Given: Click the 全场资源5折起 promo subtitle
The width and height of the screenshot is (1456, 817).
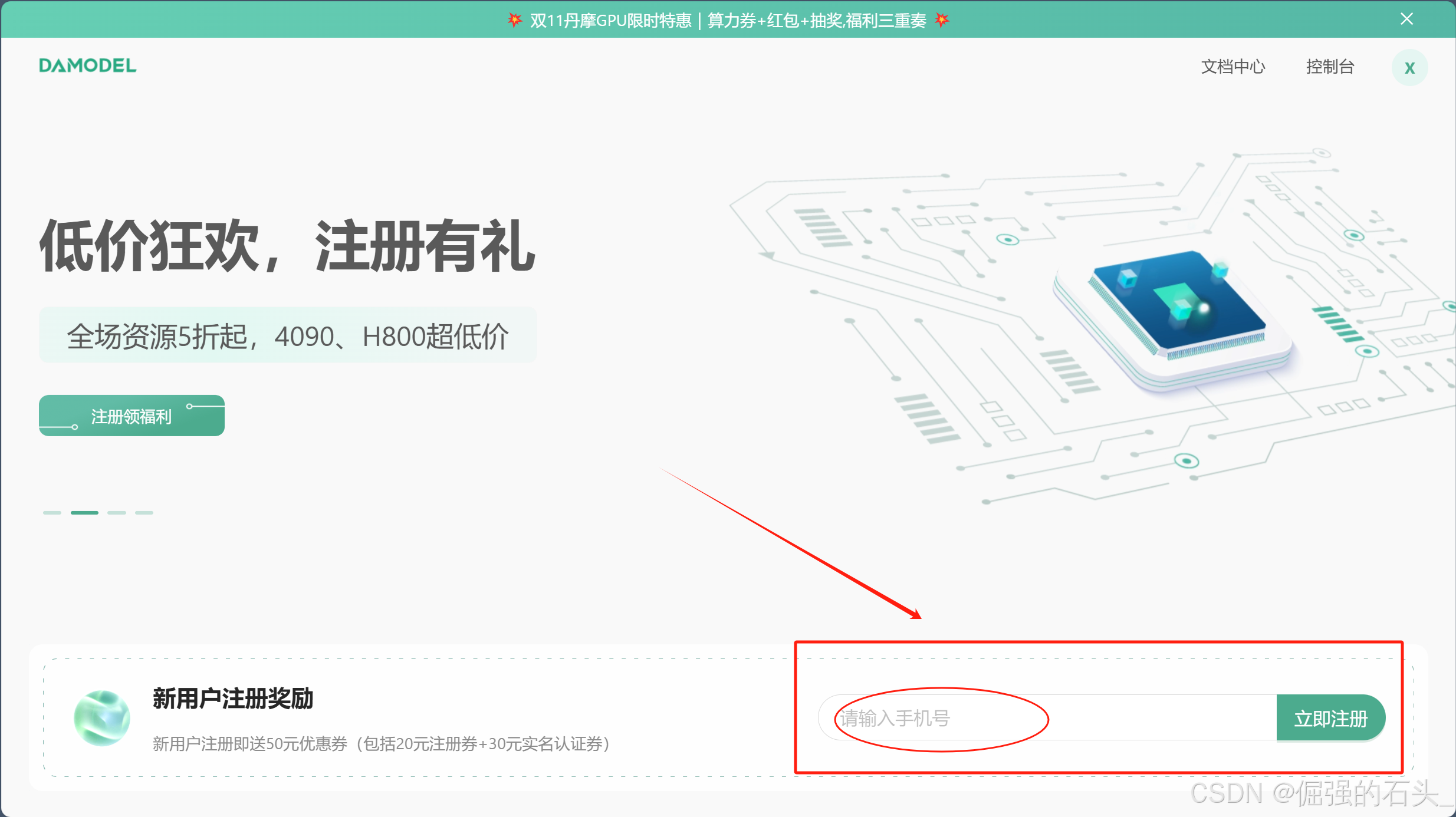Looking at the screenshot, I should [287, 336].
